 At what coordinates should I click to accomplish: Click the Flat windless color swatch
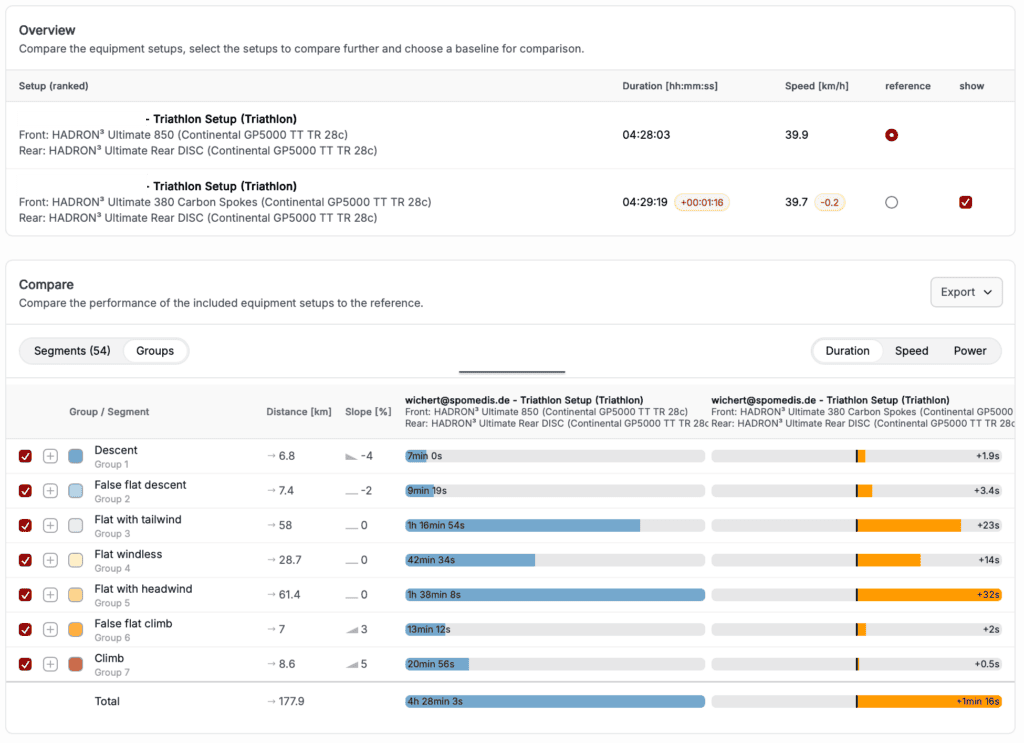point(76,560)
